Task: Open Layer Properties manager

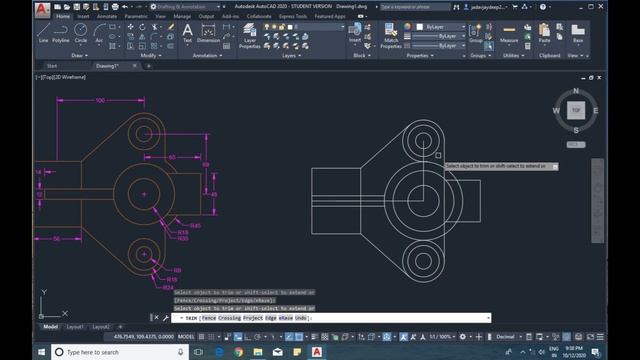Action: tap(249, 36)
